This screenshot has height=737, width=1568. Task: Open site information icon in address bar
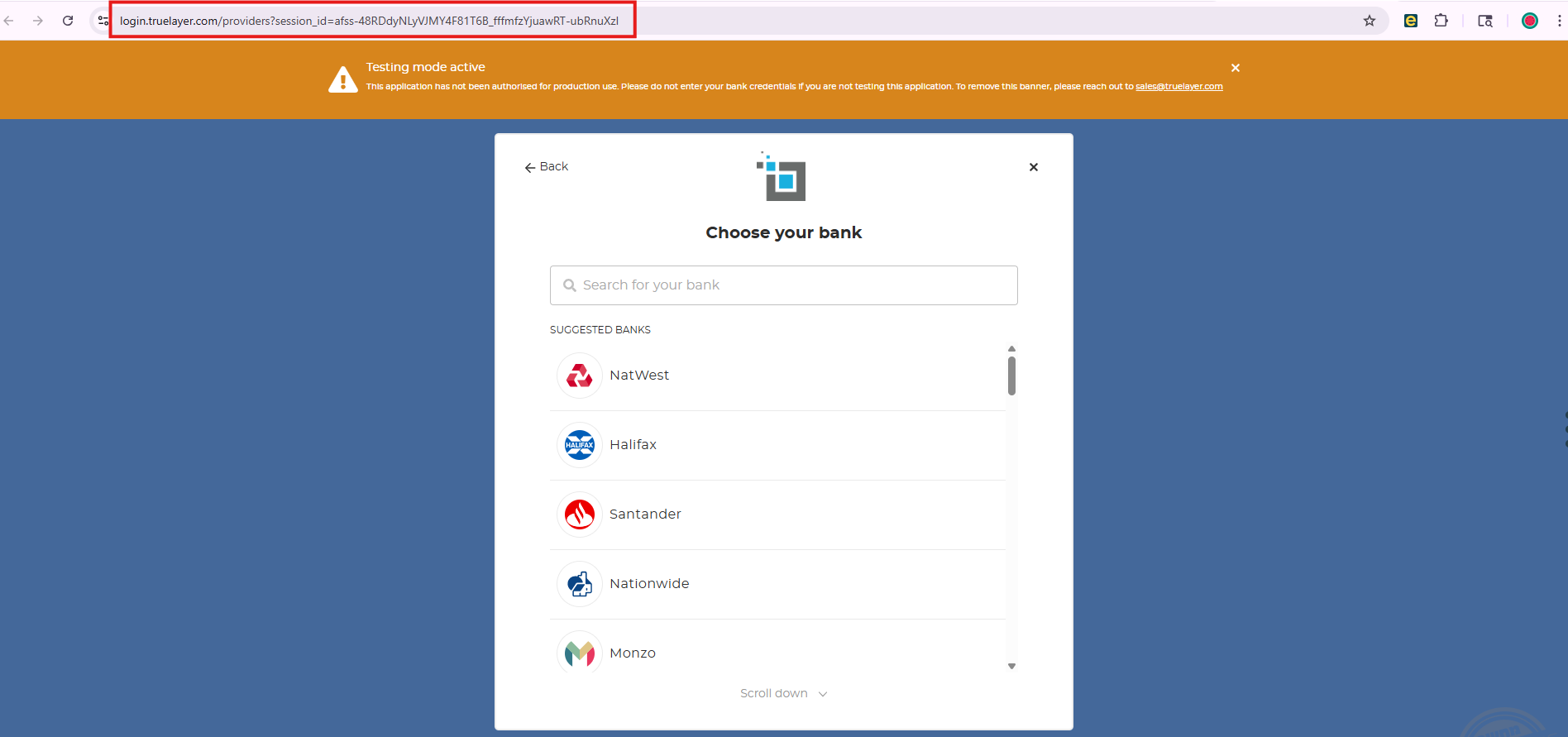tap(103, 21)
